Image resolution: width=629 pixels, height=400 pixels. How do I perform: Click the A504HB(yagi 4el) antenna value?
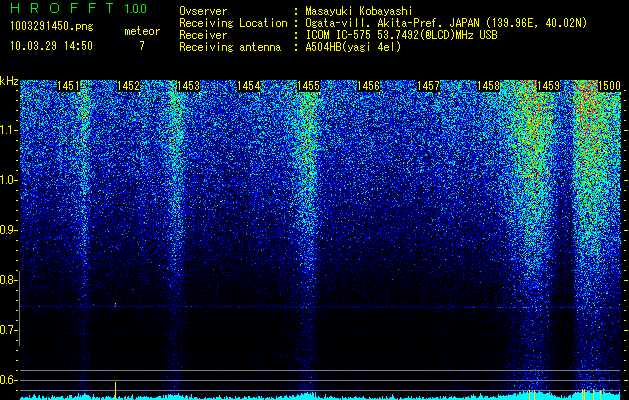tap(353, 47)
